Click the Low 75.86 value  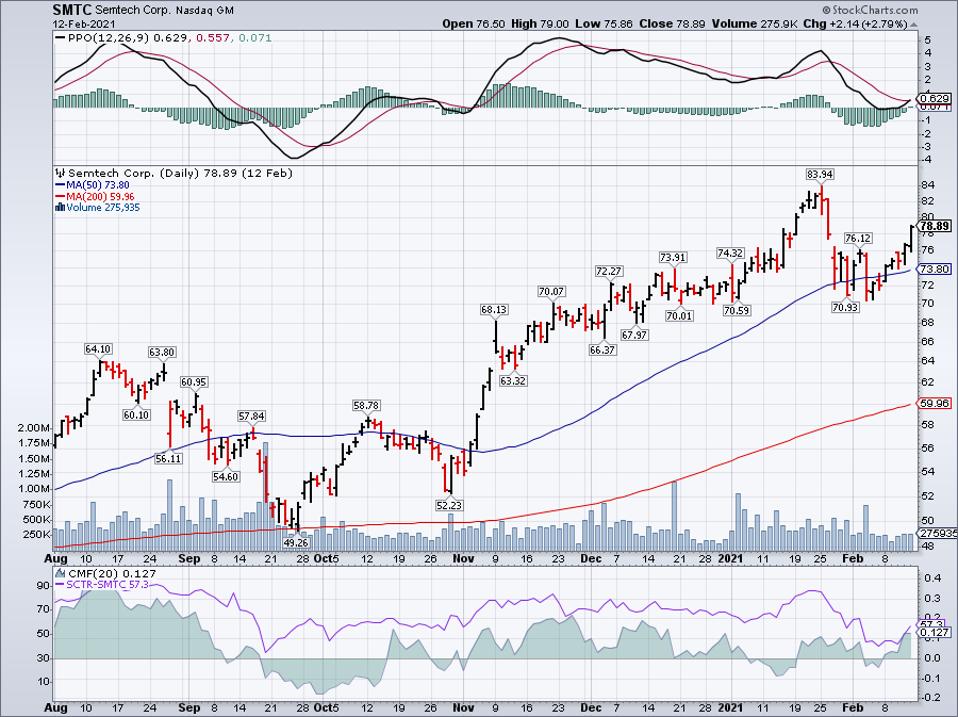[604, 24]
